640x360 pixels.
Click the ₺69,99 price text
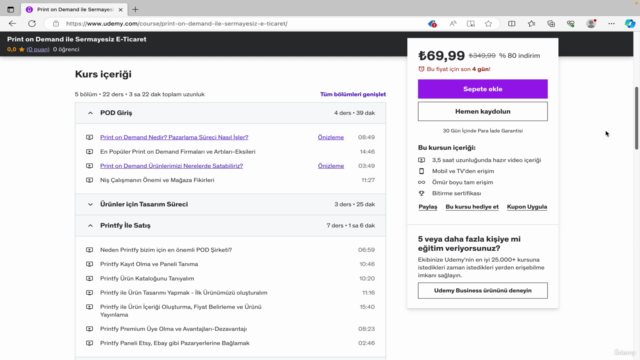441,56
